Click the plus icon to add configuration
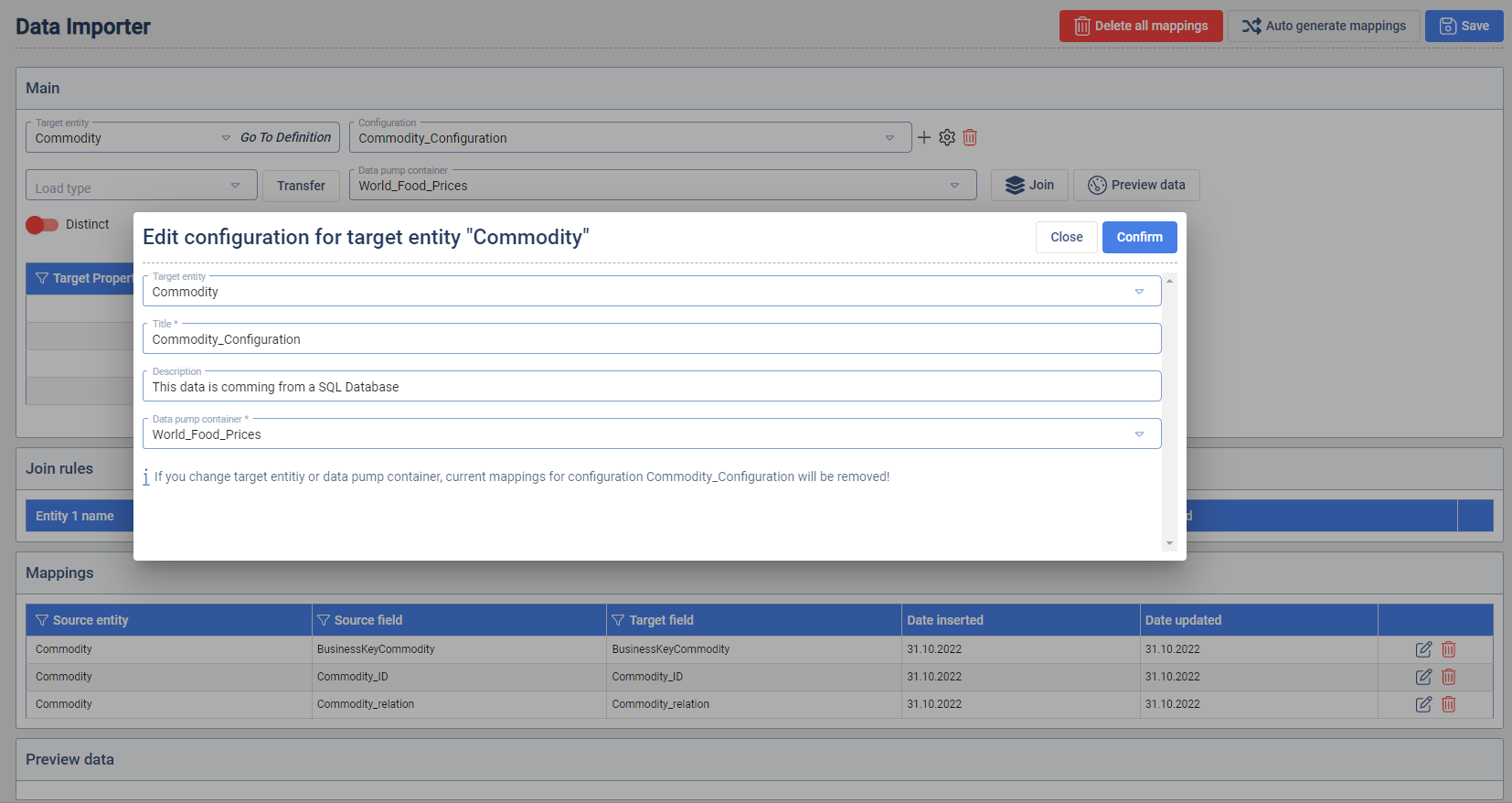 [924, 137]
